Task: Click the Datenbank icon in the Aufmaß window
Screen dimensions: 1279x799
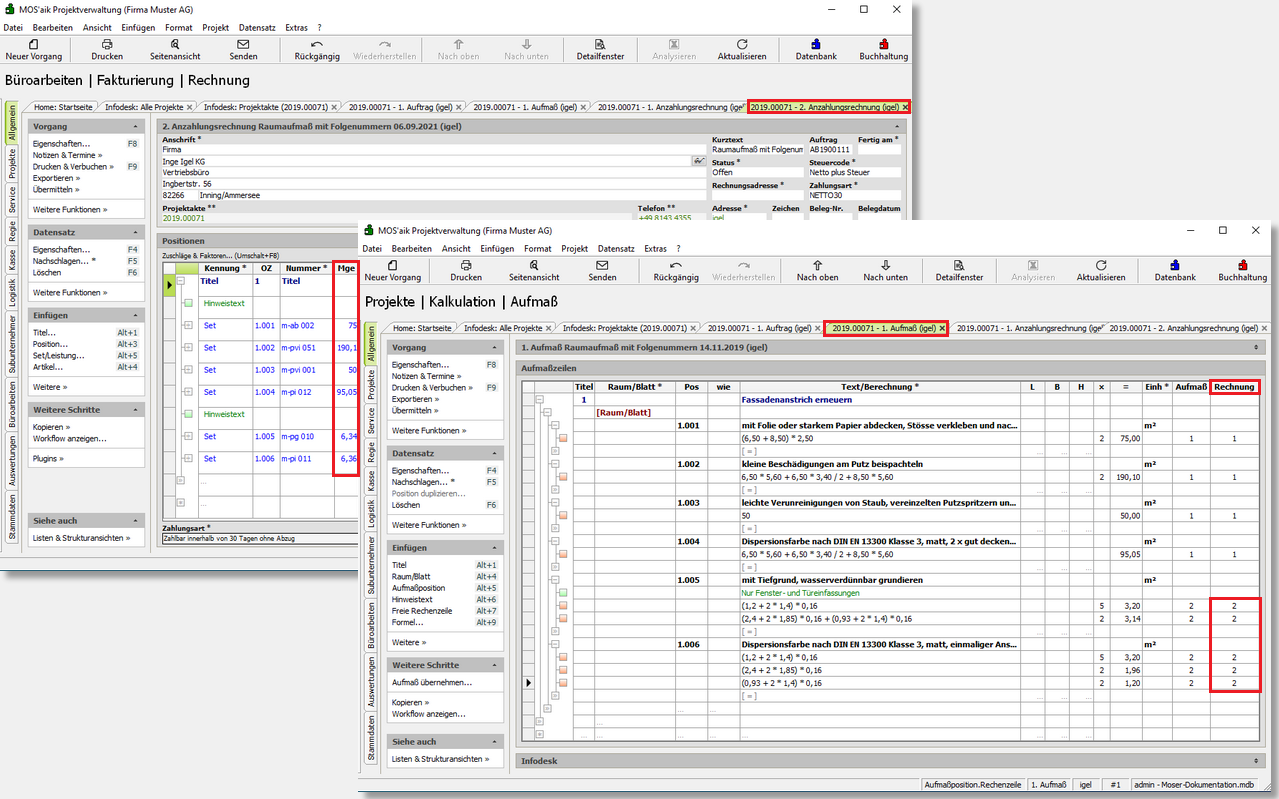Action: point(1174,265)
